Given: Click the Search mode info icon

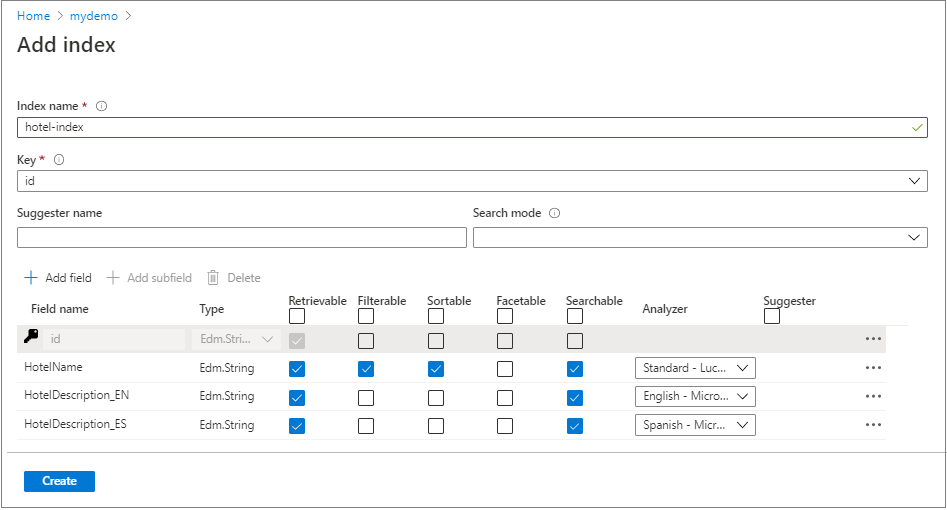Looking at the screenshot, I should [x=555, y=213].
